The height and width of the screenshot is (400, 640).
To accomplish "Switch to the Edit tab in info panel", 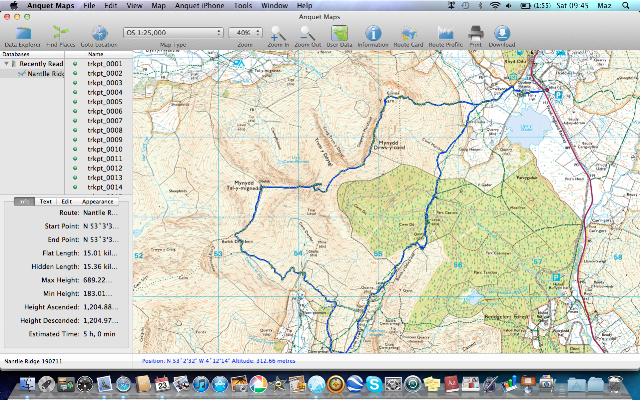I will point(67,201).
